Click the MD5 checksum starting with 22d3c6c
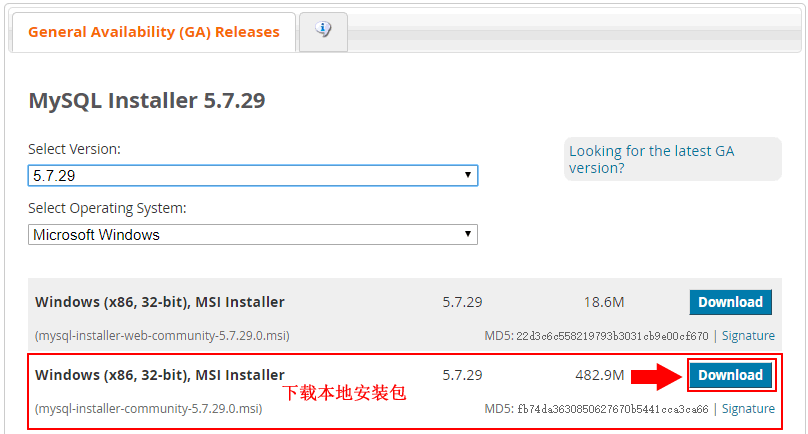The image size is (808, 434). [x=612, y=336]
